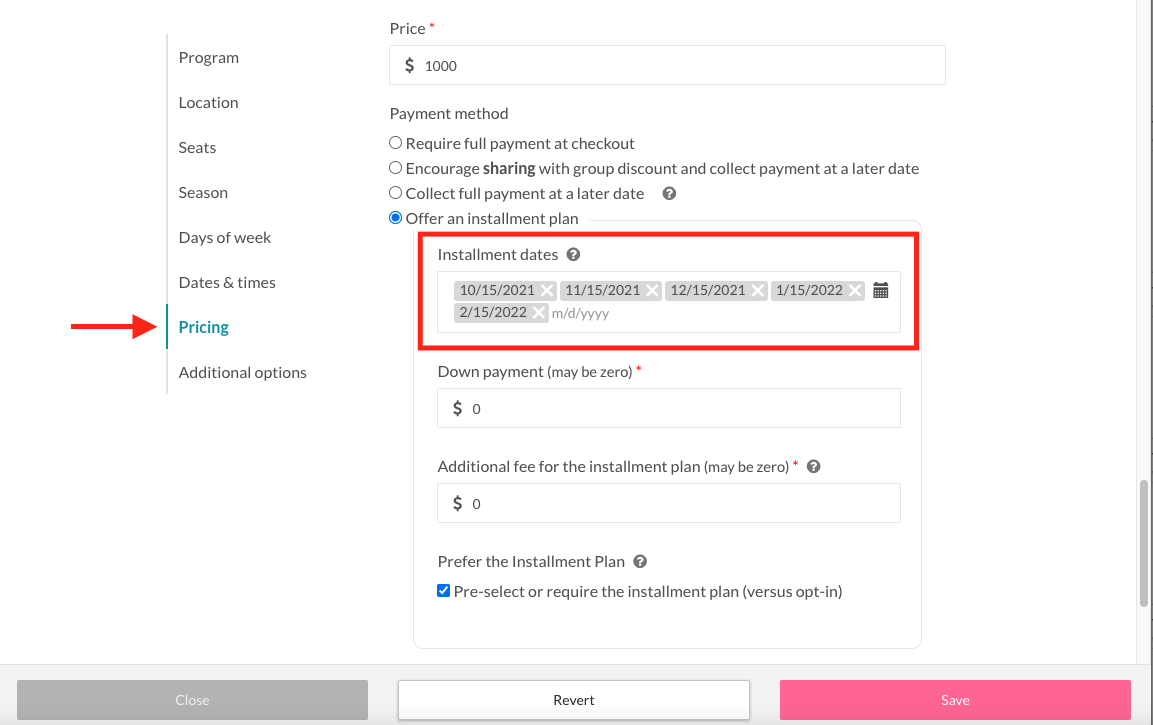This screenshot has height=725, width=1153.
Task: Show help for Collect full payment later
Action: point(670,194)
